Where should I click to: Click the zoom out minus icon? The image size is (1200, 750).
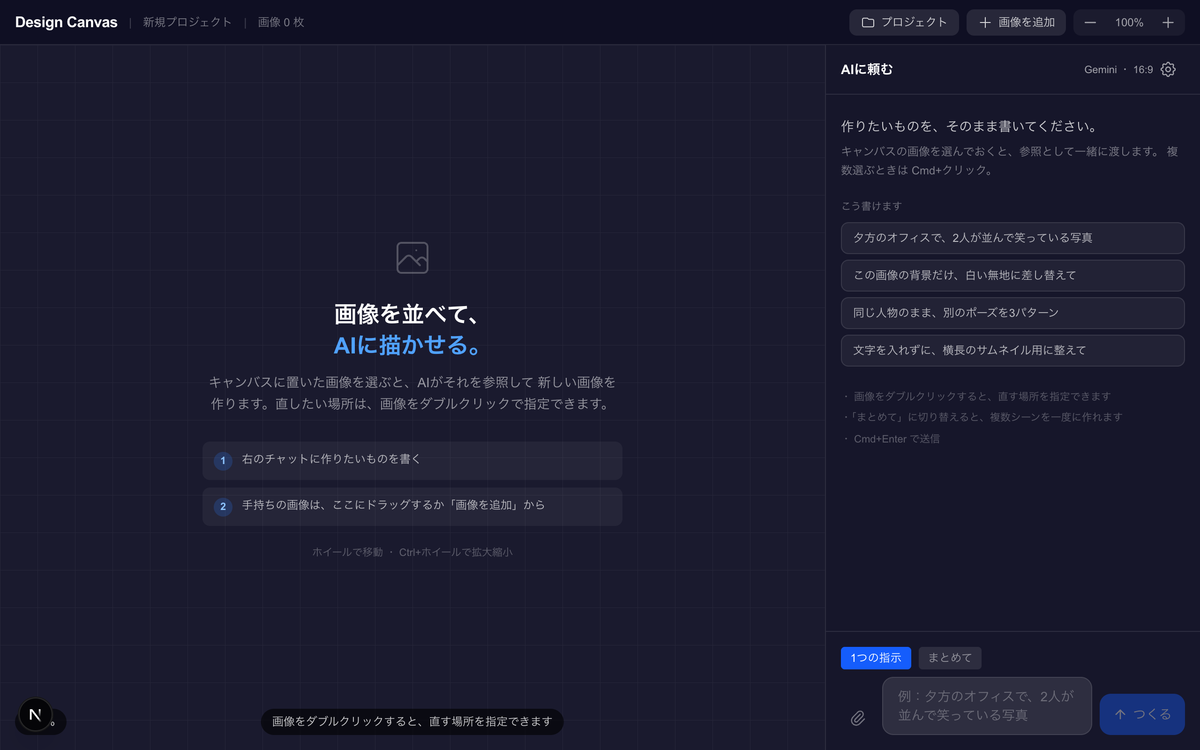click(x=1090, y=22)
